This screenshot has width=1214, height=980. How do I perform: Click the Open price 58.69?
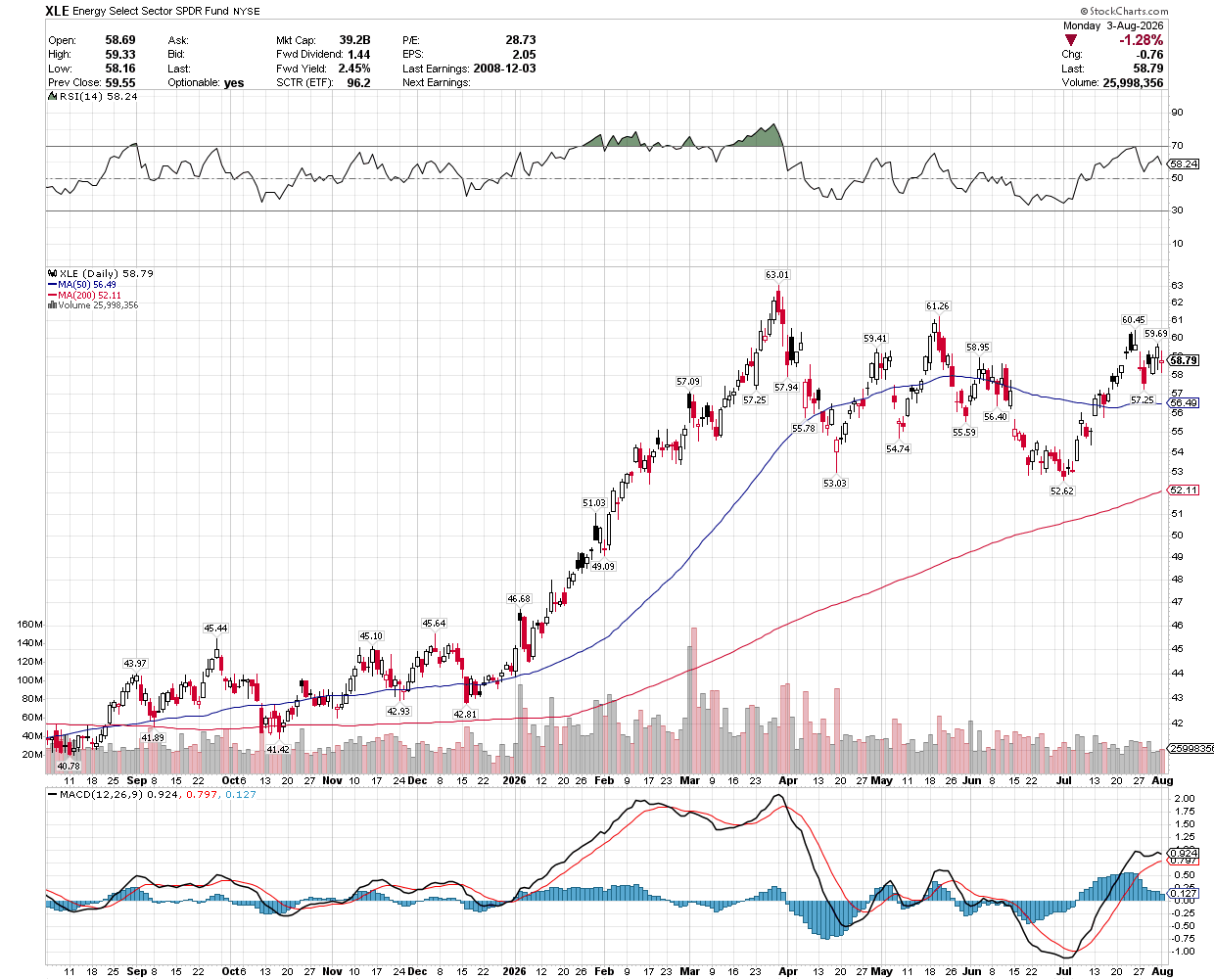pos(120,40)
